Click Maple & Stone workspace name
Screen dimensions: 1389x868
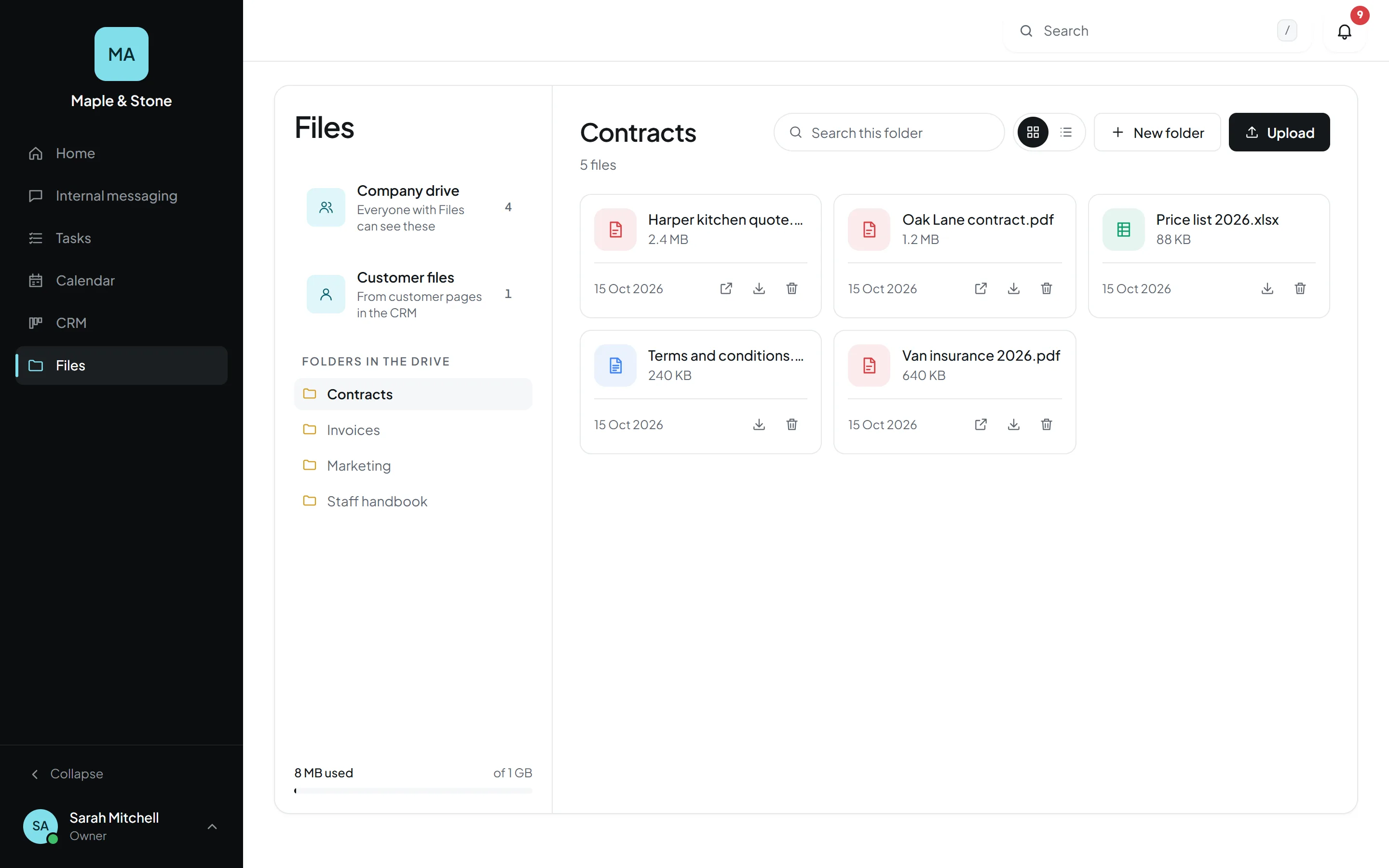click(x=121, y=101)
